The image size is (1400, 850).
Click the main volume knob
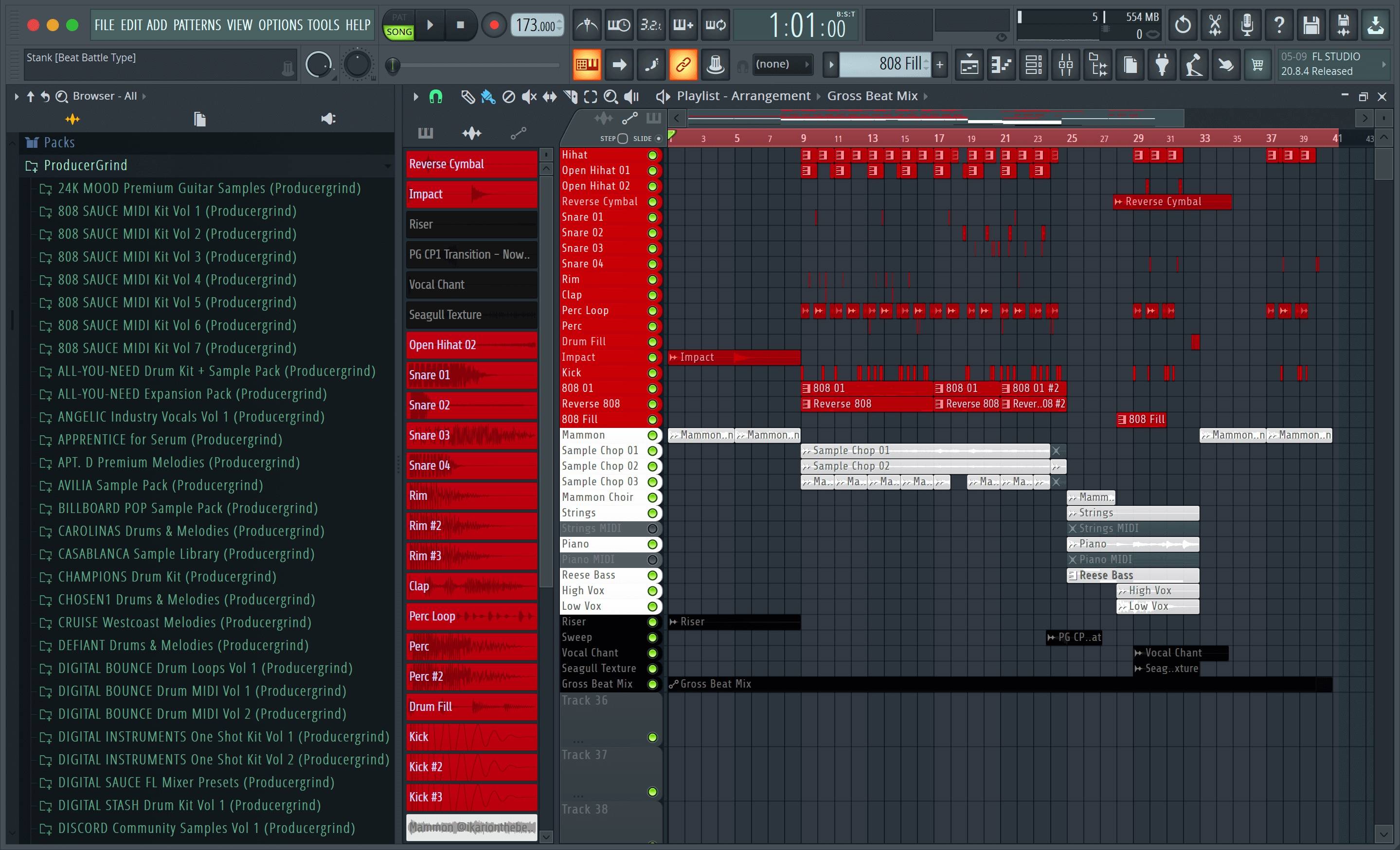[x=318, y=65]
